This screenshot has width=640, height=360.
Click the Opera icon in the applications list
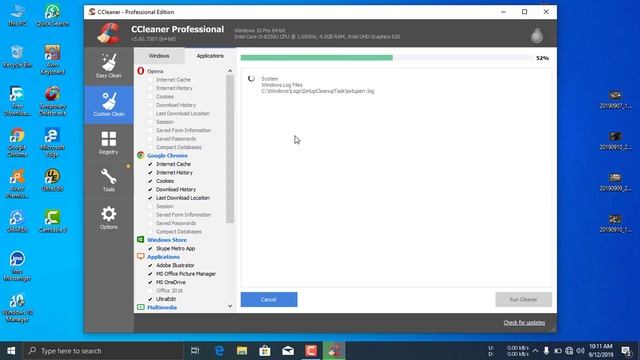[x=140, y=71]
